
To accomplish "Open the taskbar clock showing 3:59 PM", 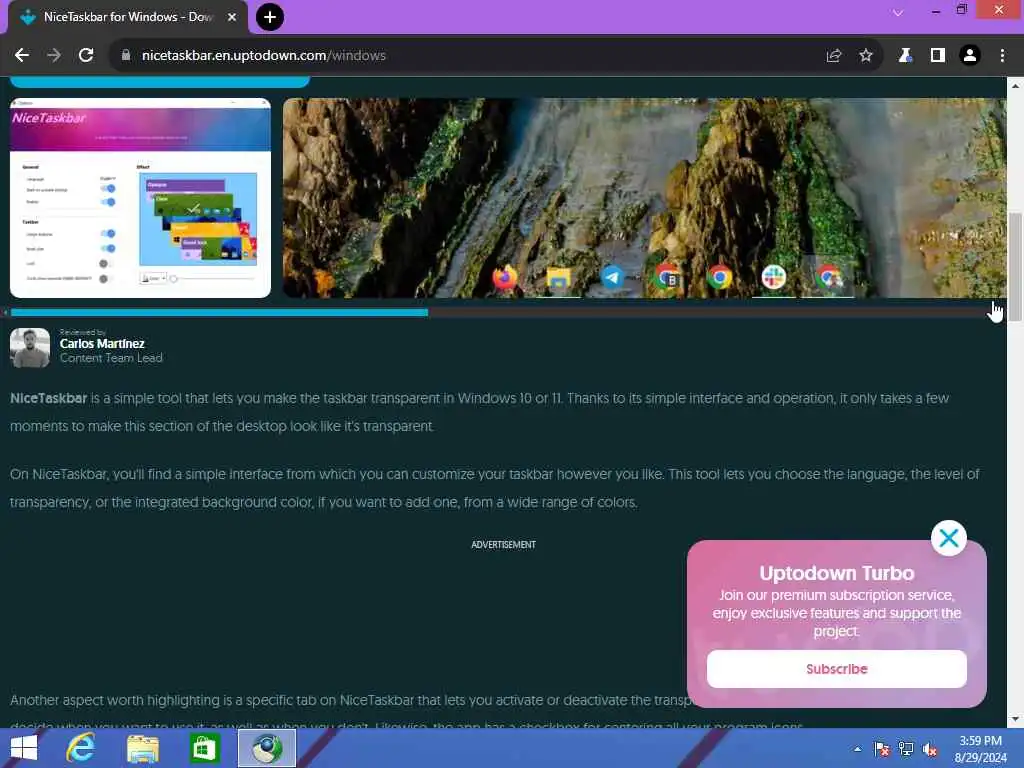I will pyautogui.click(x=980, y=749).
